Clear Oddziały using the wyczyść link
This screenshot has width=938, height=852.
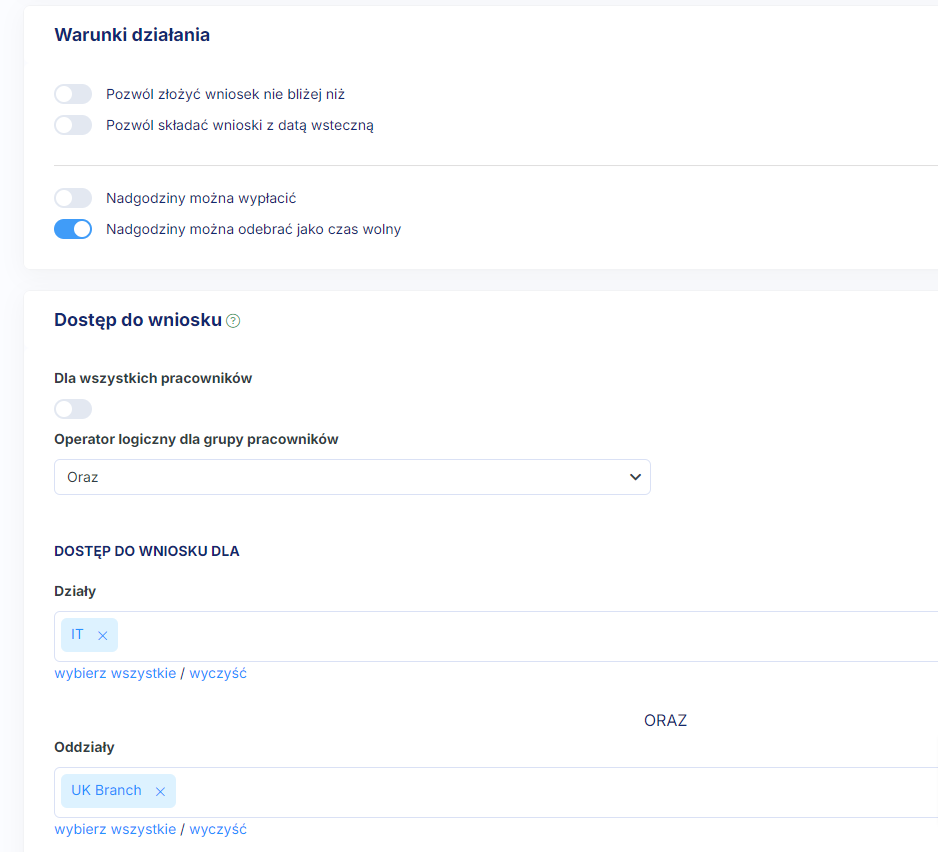tap(218, 829)
